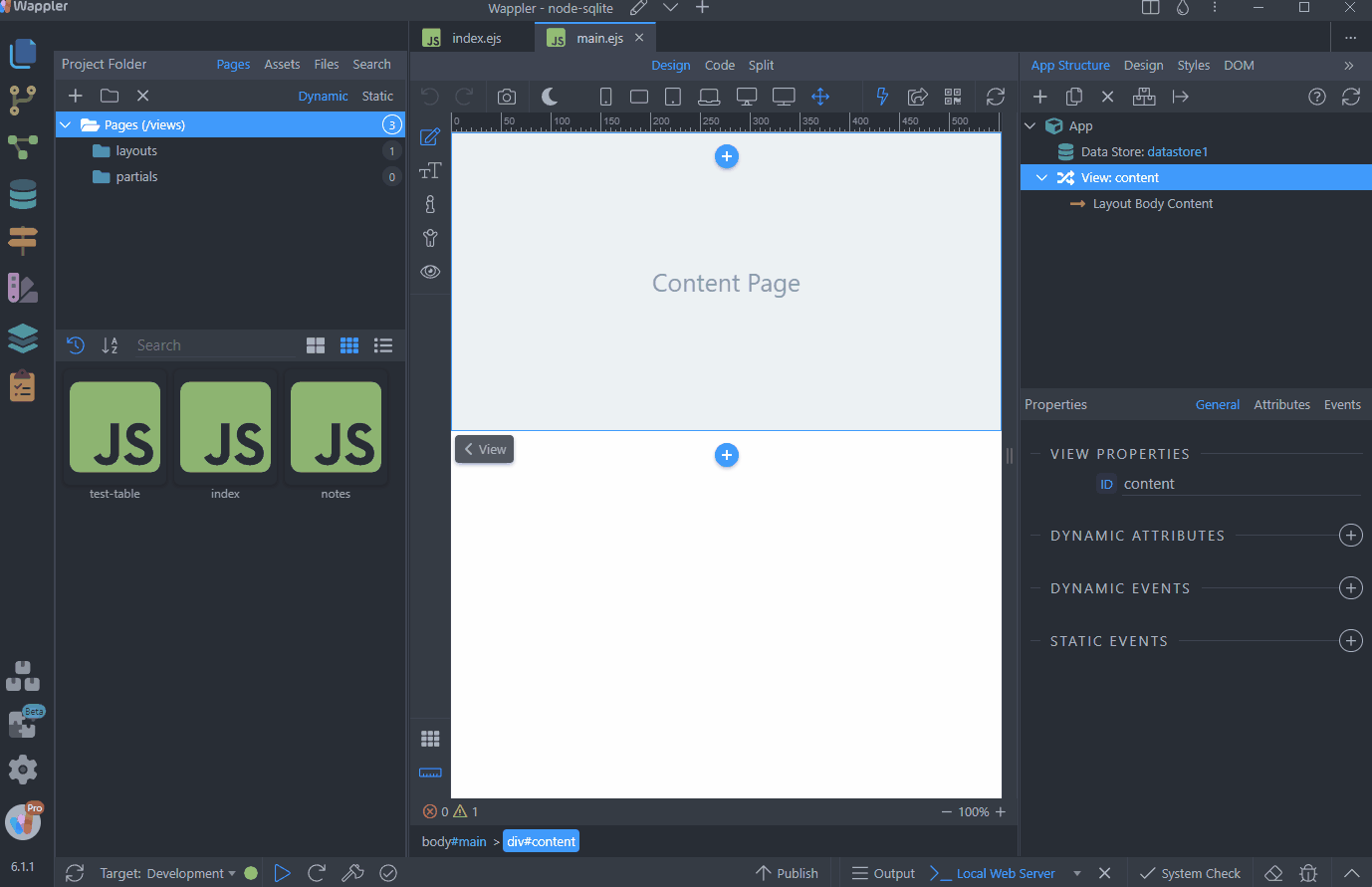Open the layers stack sidebar icon
The width and height of the screenshot is (1372, 887).
click(x=23, y=338)
